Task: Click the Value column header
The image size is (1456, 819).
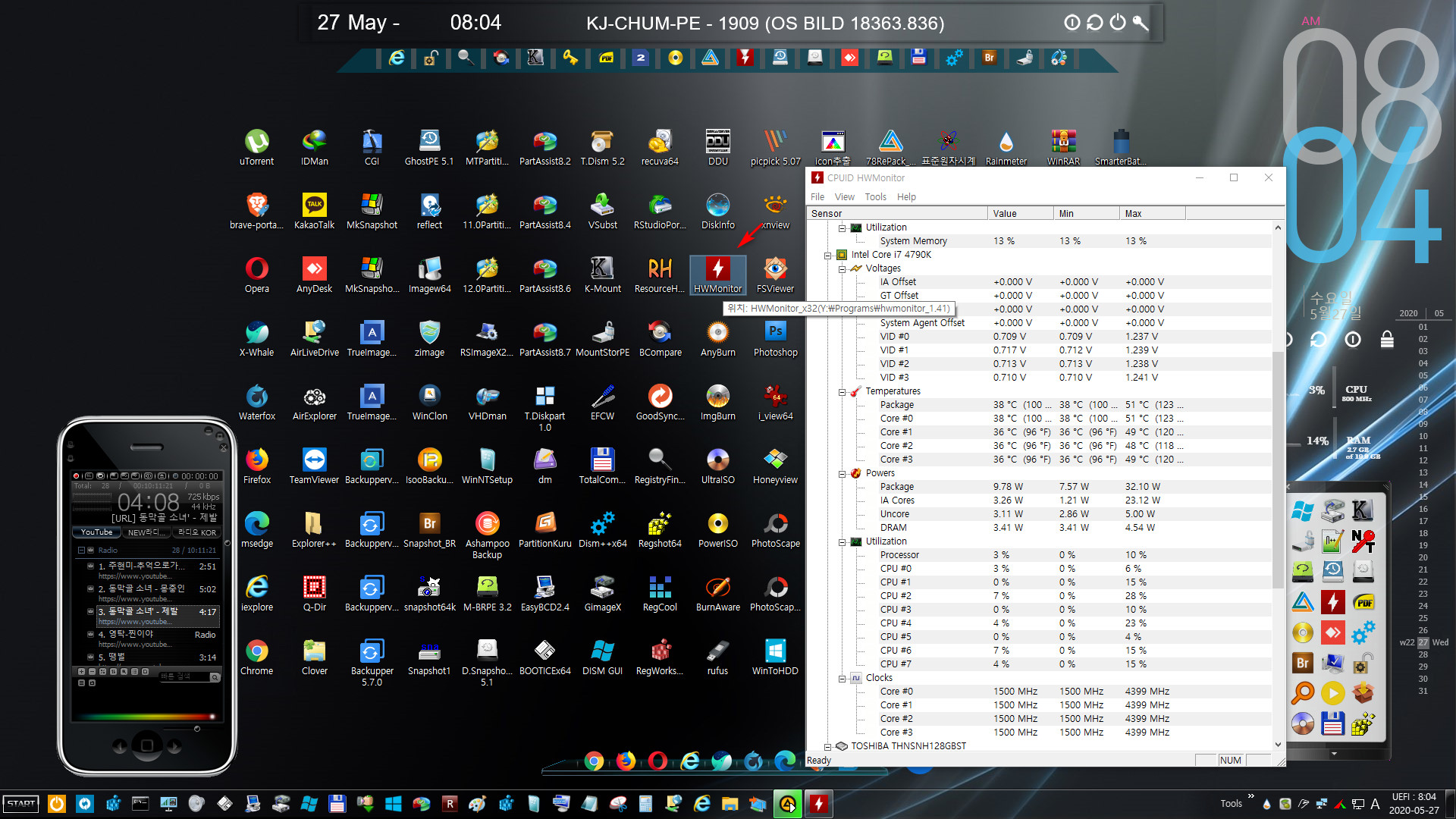Action: coord(1021,214)
